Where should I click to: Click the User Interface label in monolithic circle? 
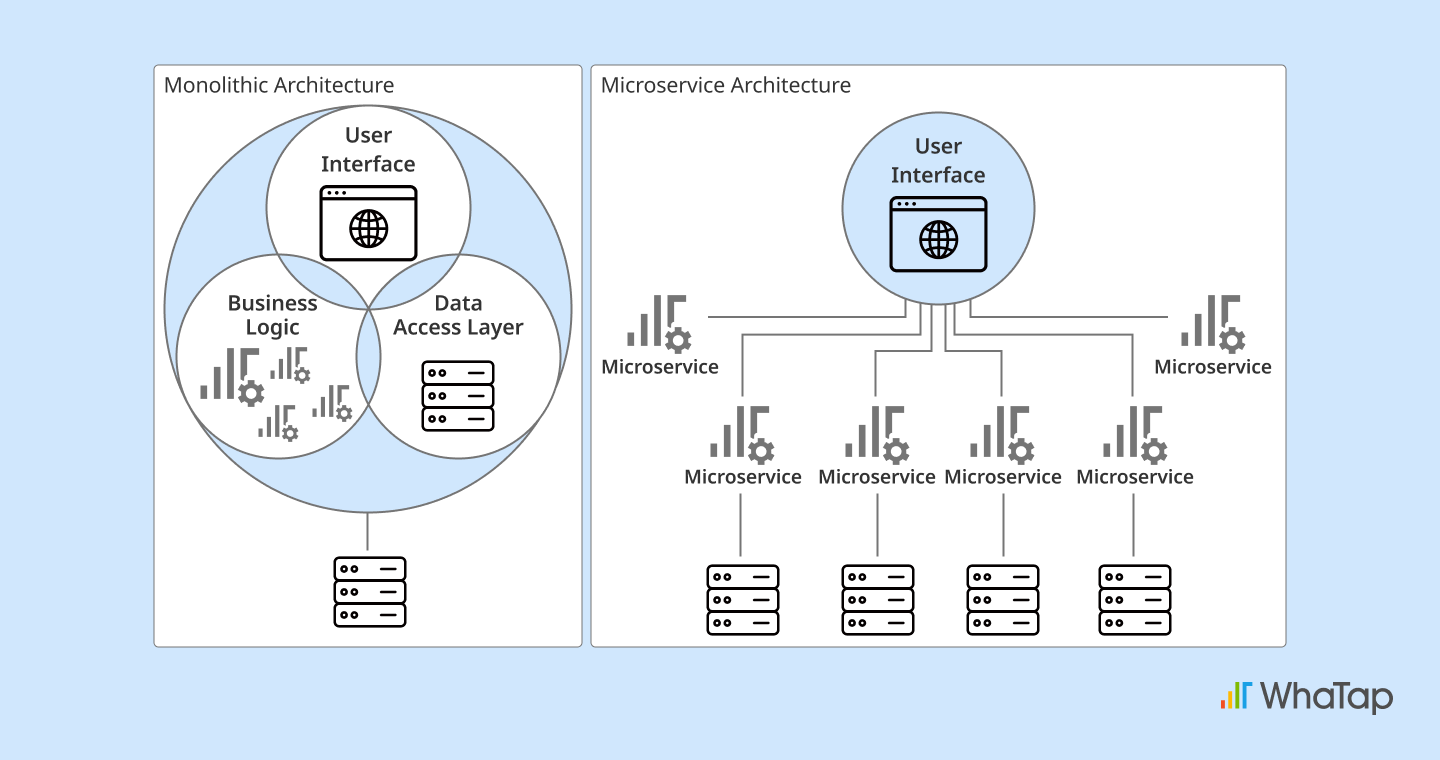[x=368, y=150]
